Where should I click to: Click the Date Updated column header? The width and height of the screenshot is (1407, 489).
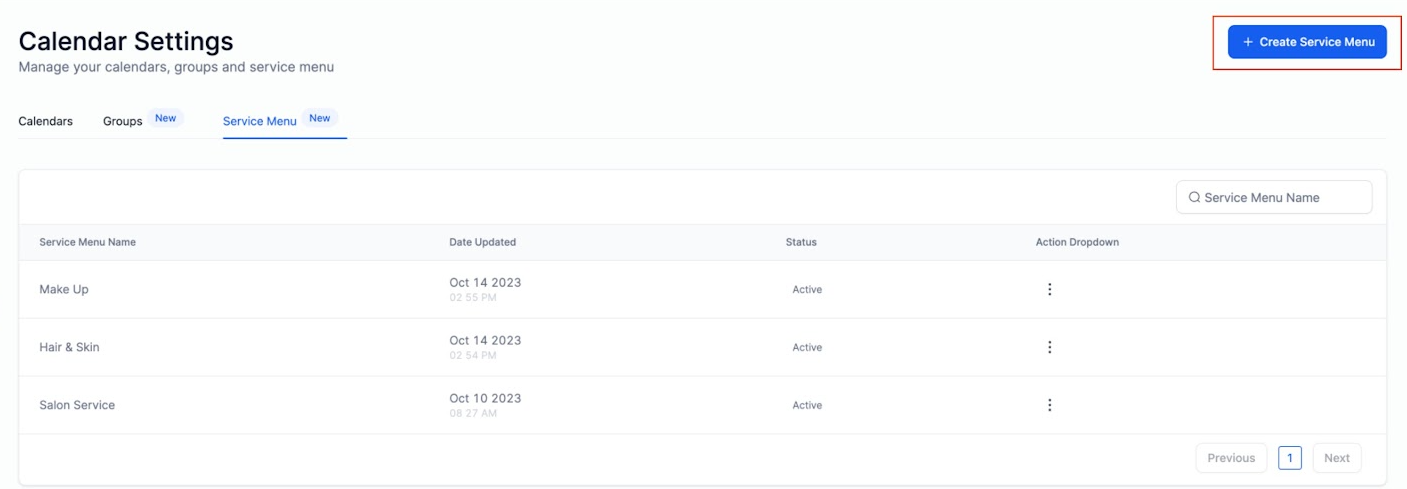483,242
